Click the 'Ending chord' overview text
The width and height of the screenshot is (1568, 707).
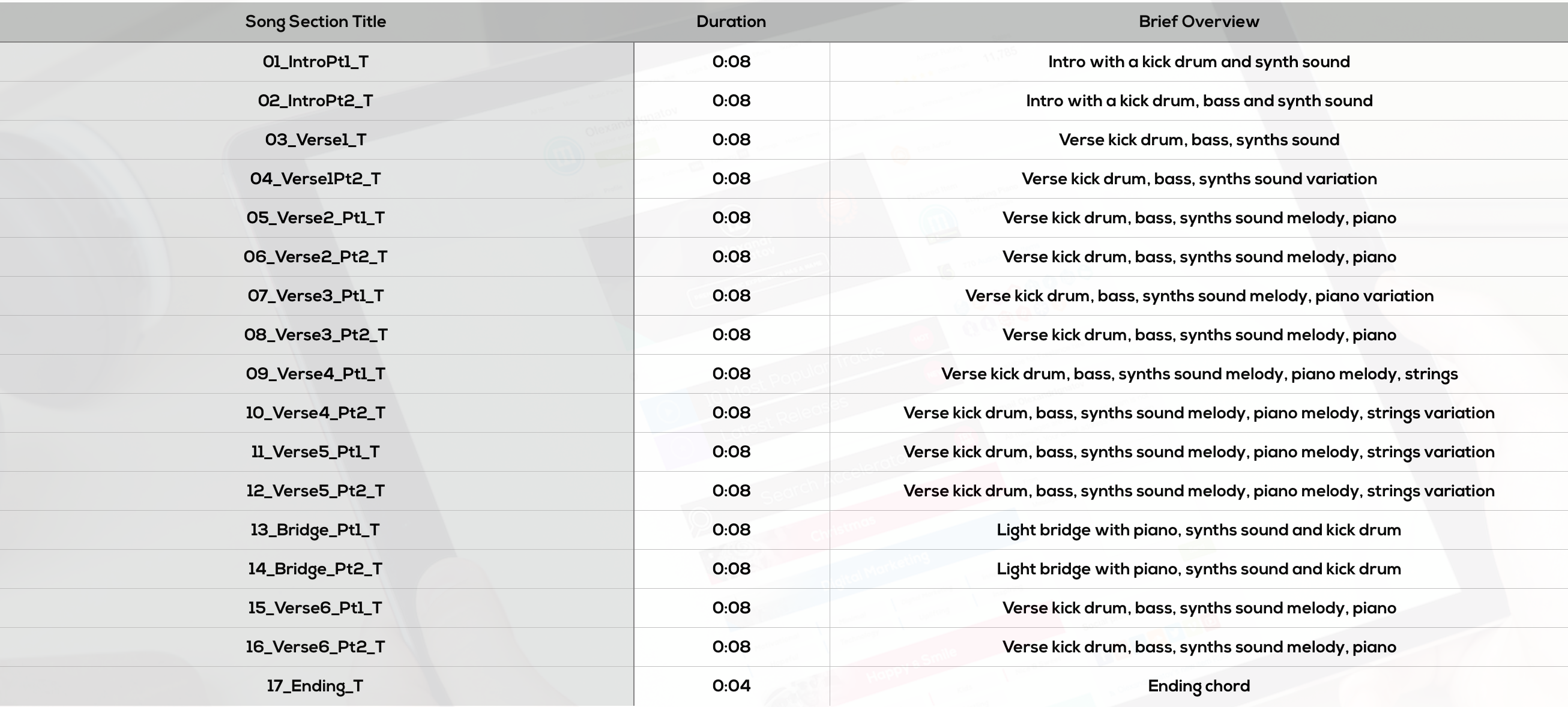[1199, 686]
